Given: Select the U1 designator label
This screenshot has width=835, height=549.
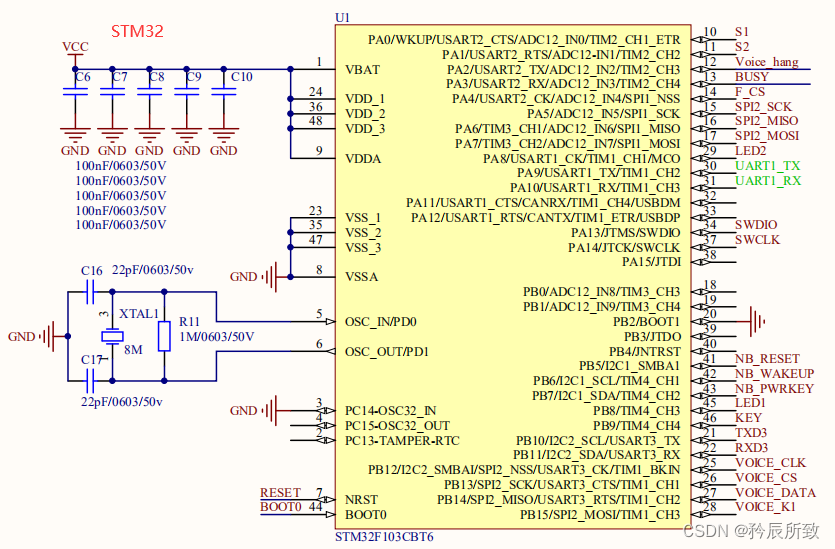Looking at the screenshot, I should point(342,18).
